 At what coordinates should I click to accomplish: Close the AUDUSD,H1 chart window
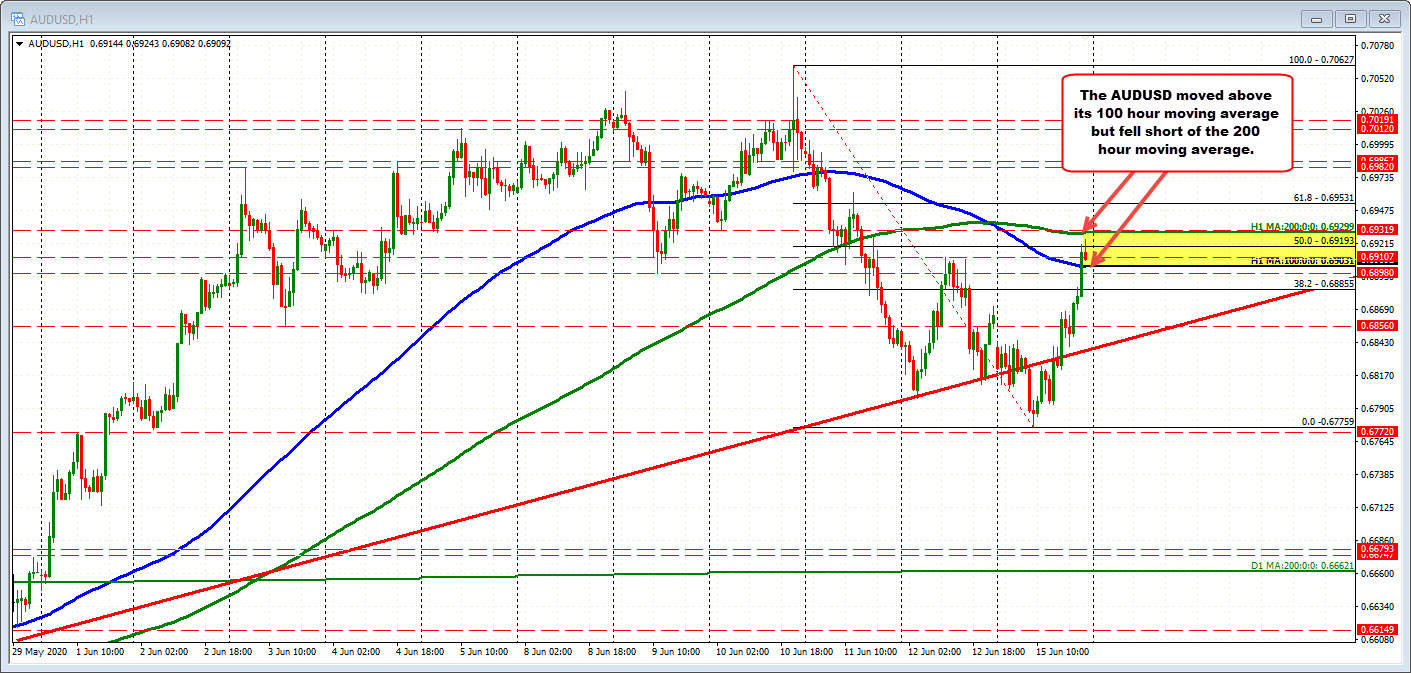click(x=1383, y=18)
